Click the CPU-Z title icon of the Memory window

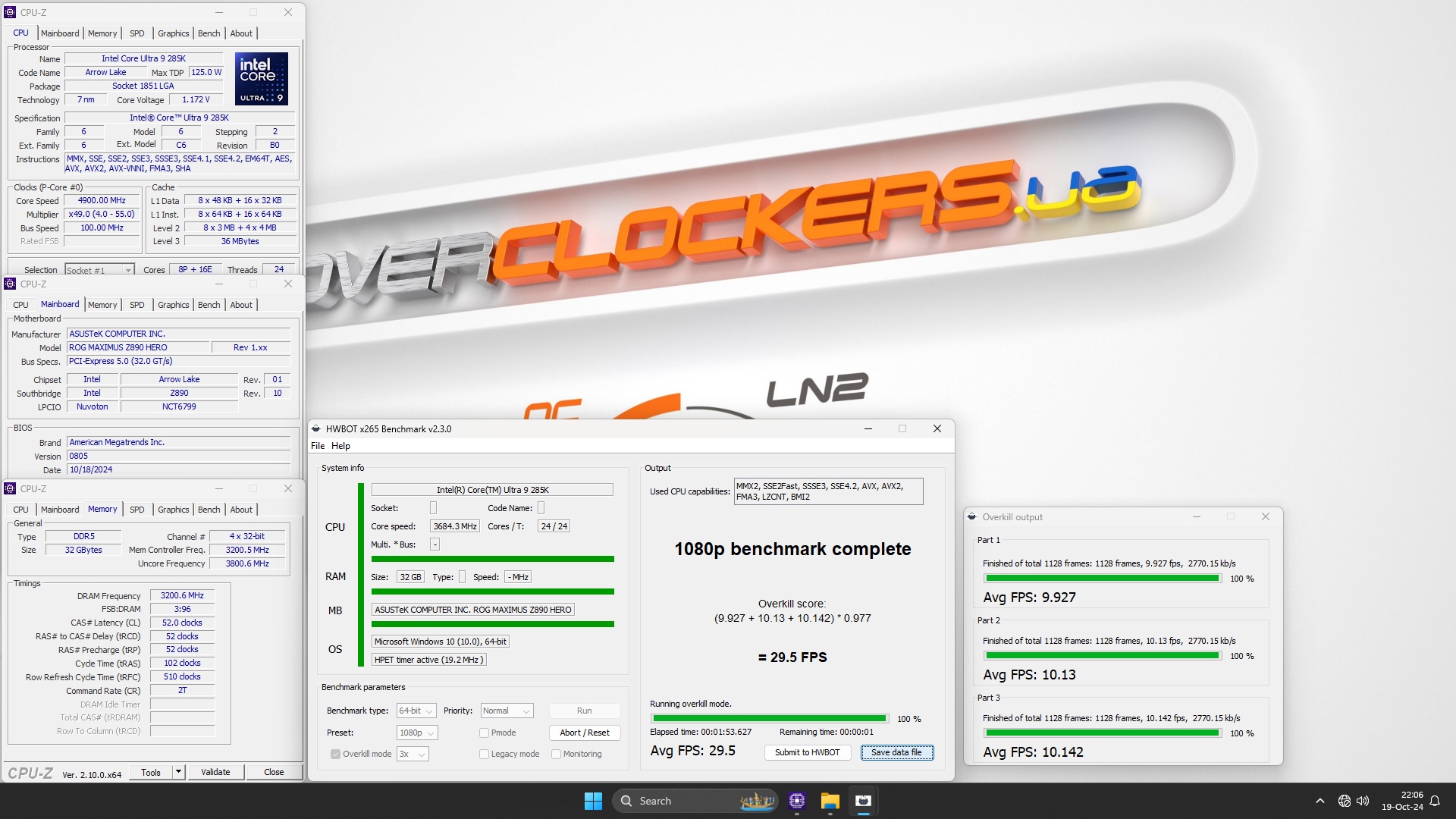tap(10, 488)
